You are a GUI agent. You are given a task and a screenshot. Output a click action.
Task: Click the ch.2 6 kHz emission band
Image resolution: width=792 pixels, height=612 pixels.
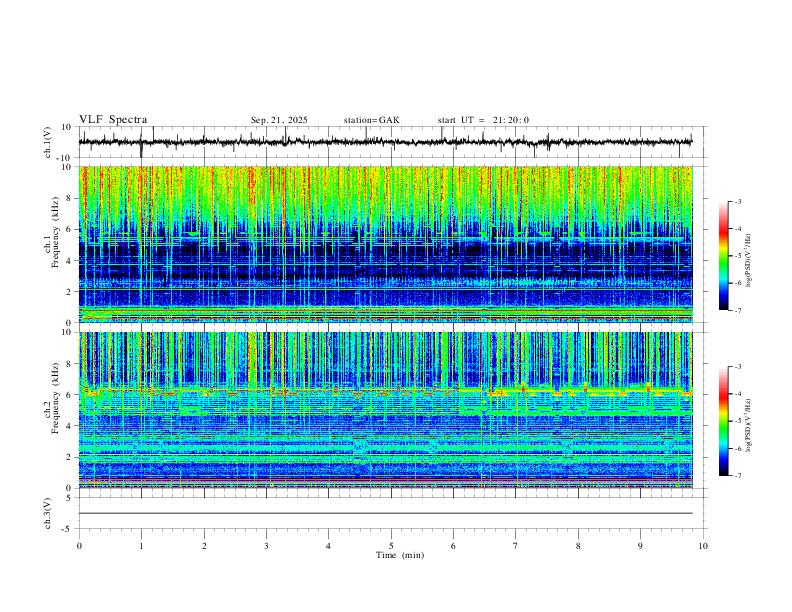click(x=385, y=391)
